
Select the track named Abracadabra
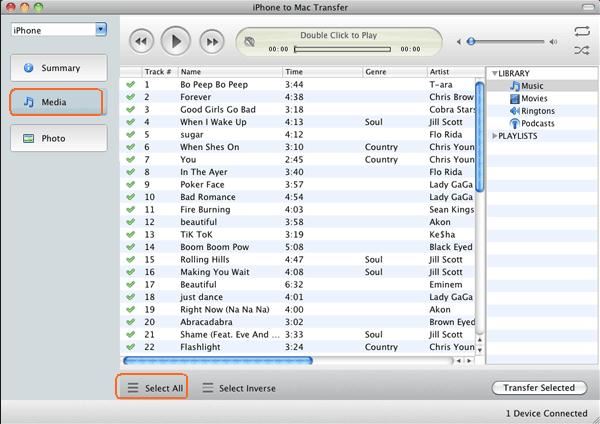point(206,322)
